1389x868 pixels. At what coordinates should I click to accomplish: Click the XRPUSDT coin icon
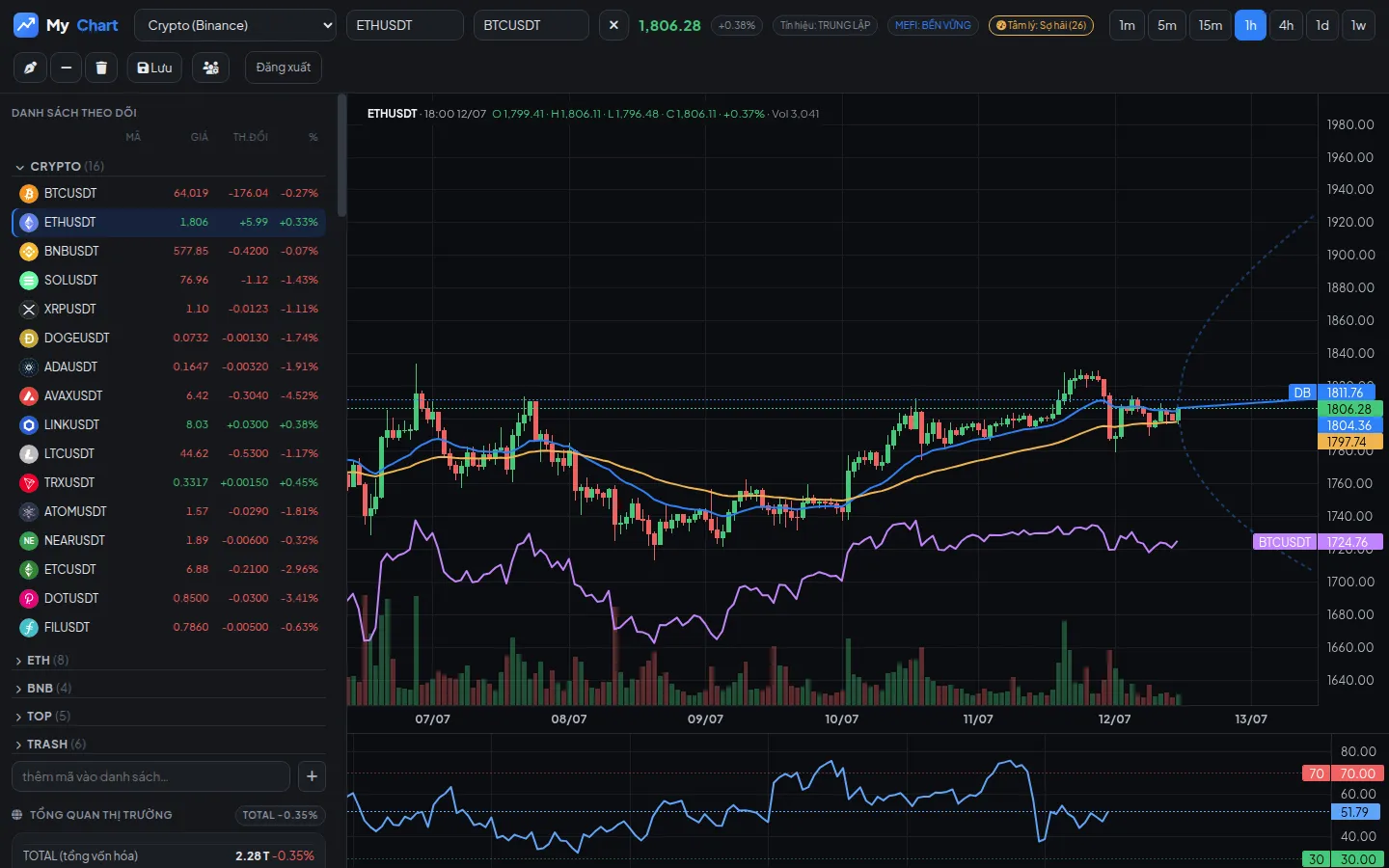pos(29,309)
